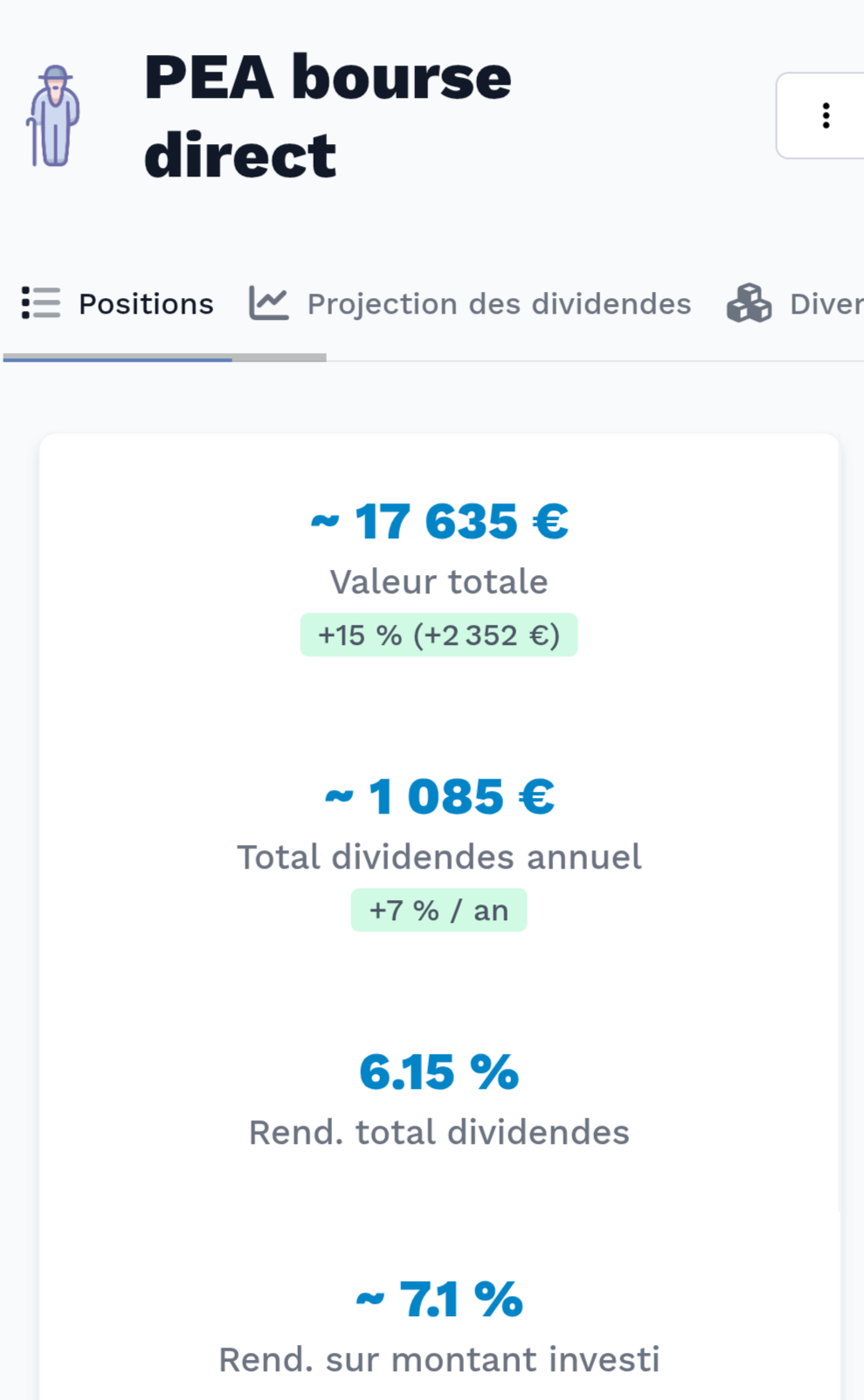Click the +15 % (+2 352 €) gain badge
Viewport: 864px width, 1400px height.
(x=439, y=635)
